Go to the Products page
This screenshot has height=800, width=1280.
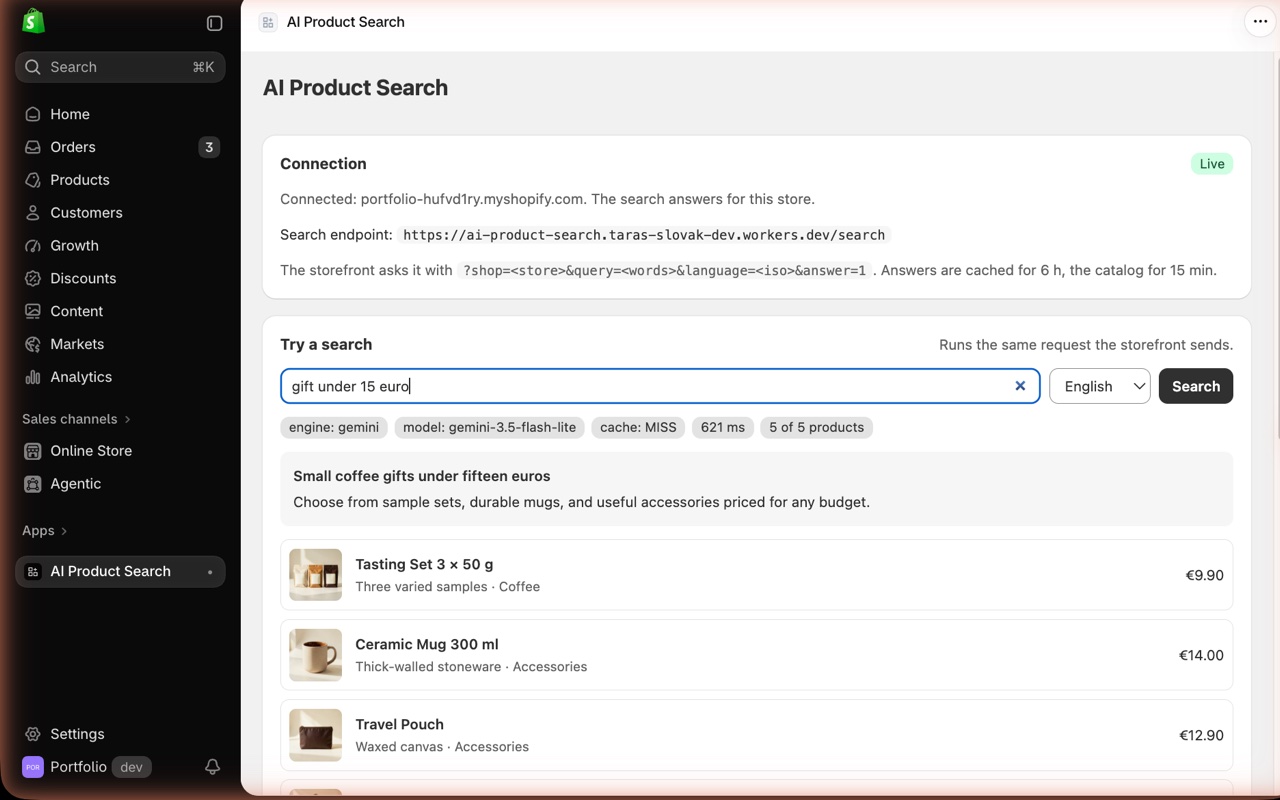(x=120, y=180)
